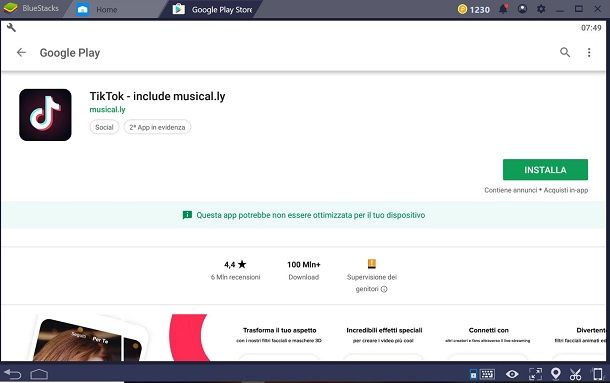Click the green INSTALLA button
610x383 pixels.
click(545, 170)
